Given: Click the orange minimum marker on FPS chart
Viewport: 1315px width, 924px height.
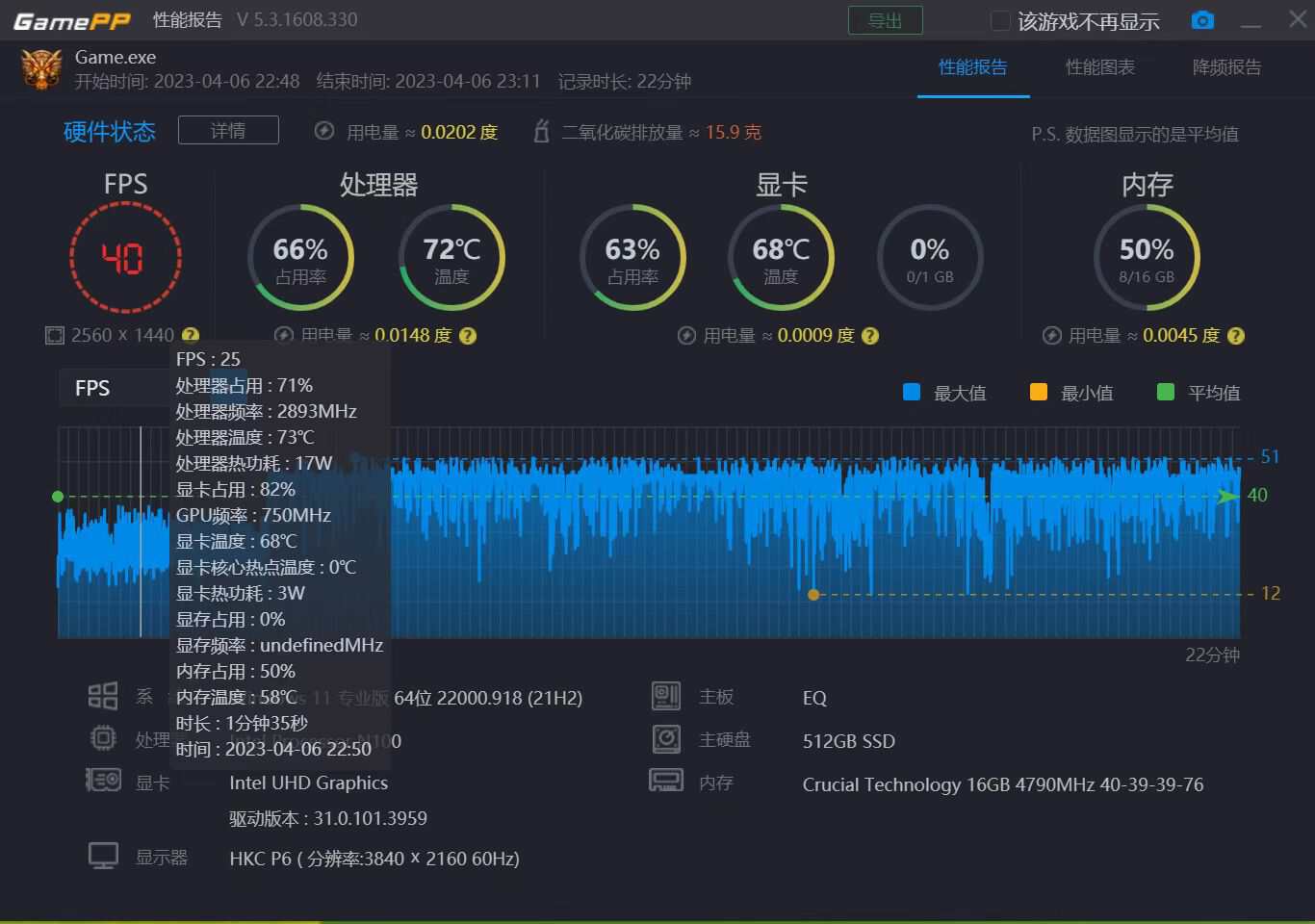Looking at the screenshot, I should click(x=813, y=595).
